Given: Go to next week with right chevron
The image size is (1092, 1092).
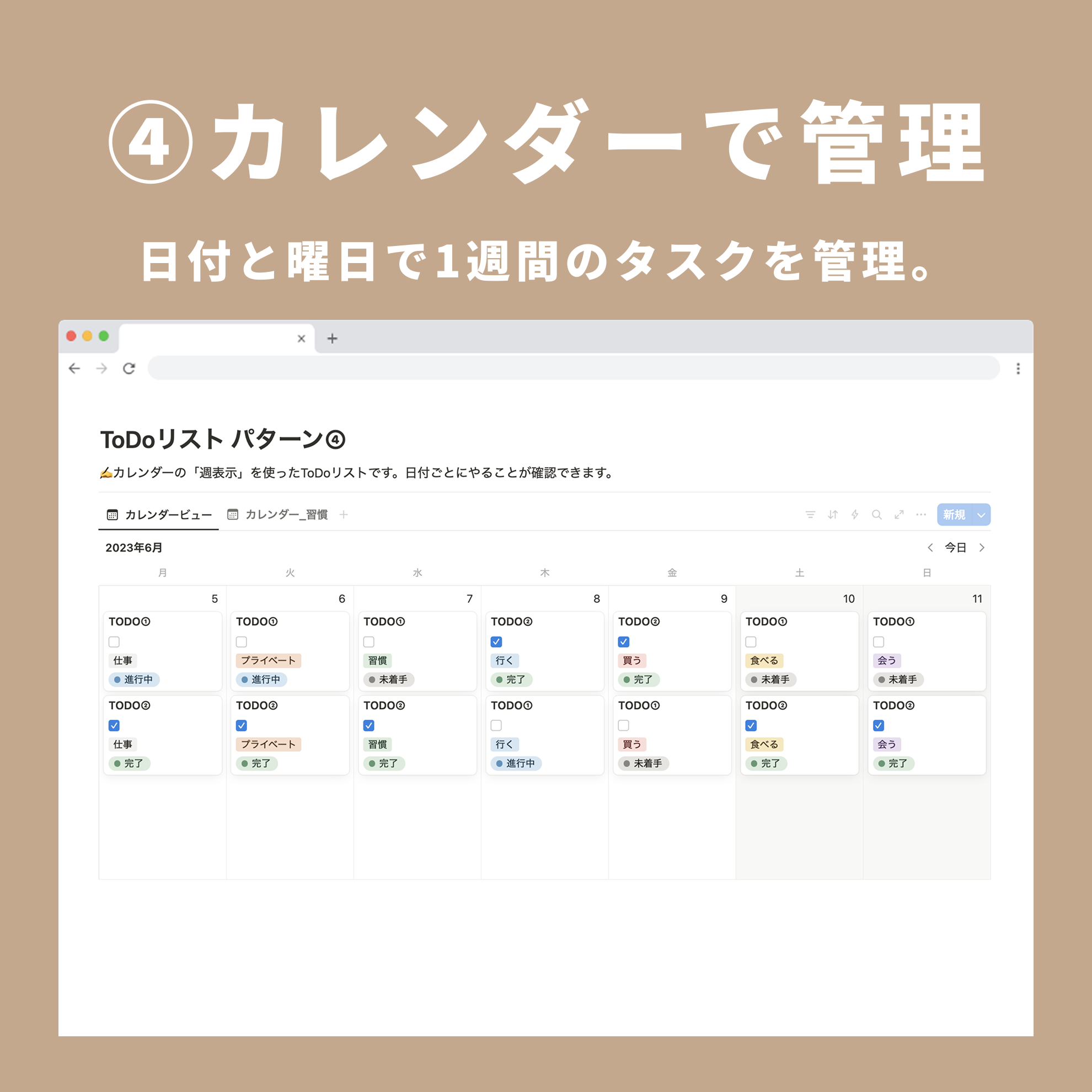Looking at the screenshot, I should click(982, 547).
